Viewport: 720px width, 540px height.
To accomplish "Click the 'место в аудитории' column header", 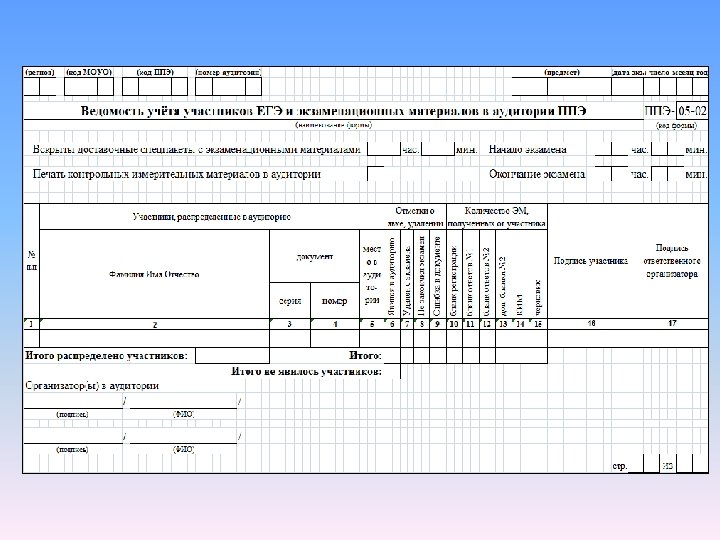I will (x=371, y=275).
